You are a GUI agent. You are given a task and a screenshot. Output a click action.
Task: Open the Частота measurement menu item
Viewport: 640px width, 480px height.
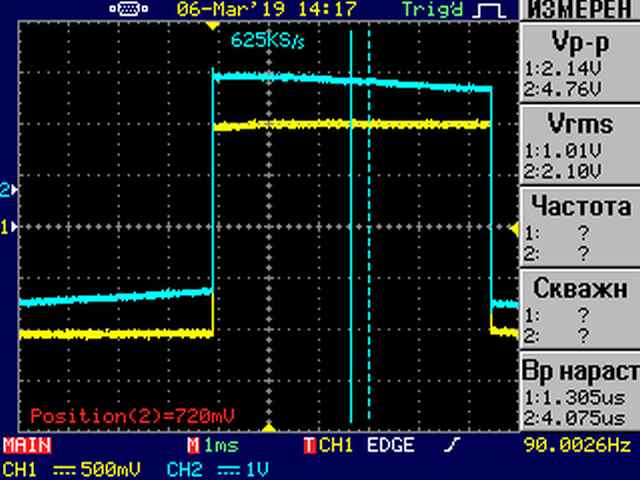tap(580, 227)
